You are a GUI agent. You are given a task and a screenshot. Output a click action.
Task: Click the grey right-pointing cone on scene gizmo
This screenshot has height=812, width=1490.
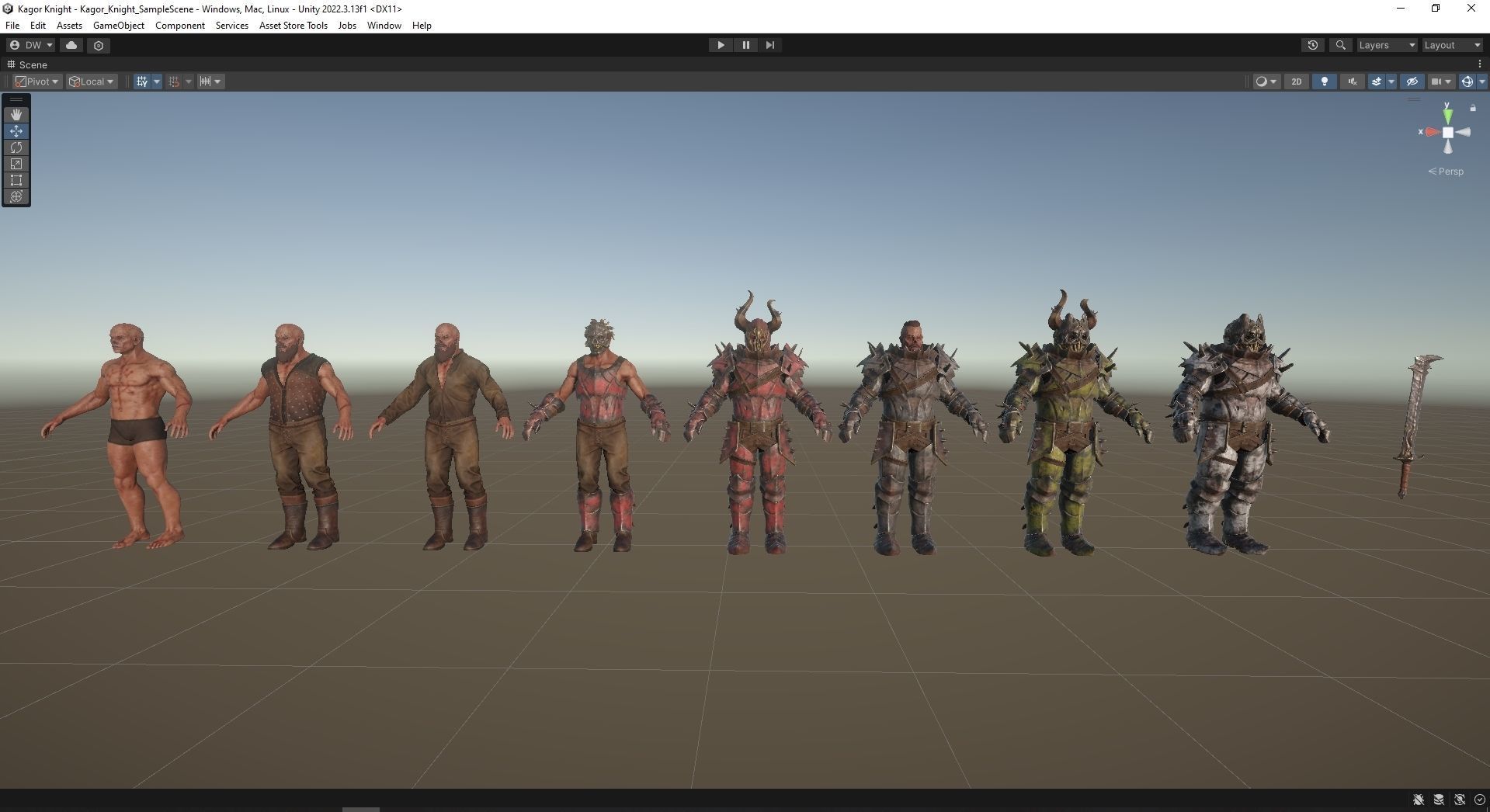tap(1464, 132)
